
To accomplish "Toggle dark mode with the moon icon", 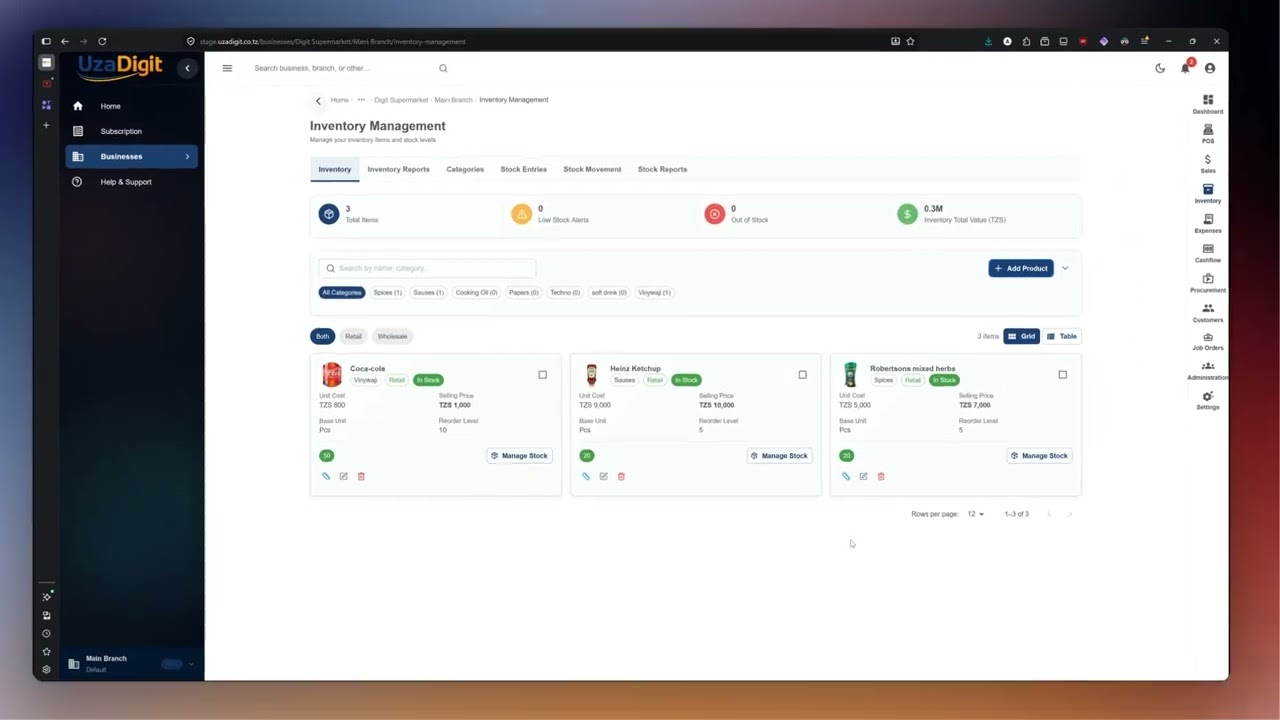I will pos(1160,68).
